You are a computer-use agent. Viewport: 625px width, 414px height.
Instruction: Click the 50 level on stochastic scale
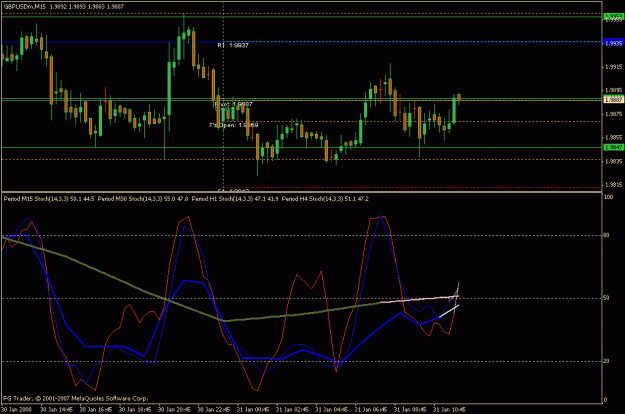(607, 298)
